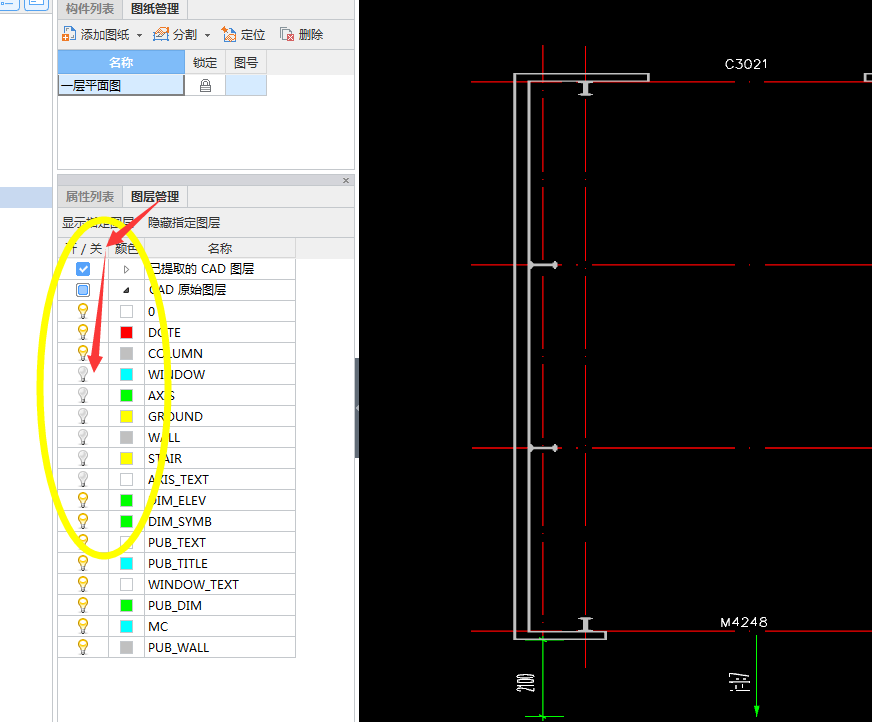Screen dimensions: 872x722
Task: Select the PUB_TITLE layer name
Action: pos(177,563)
